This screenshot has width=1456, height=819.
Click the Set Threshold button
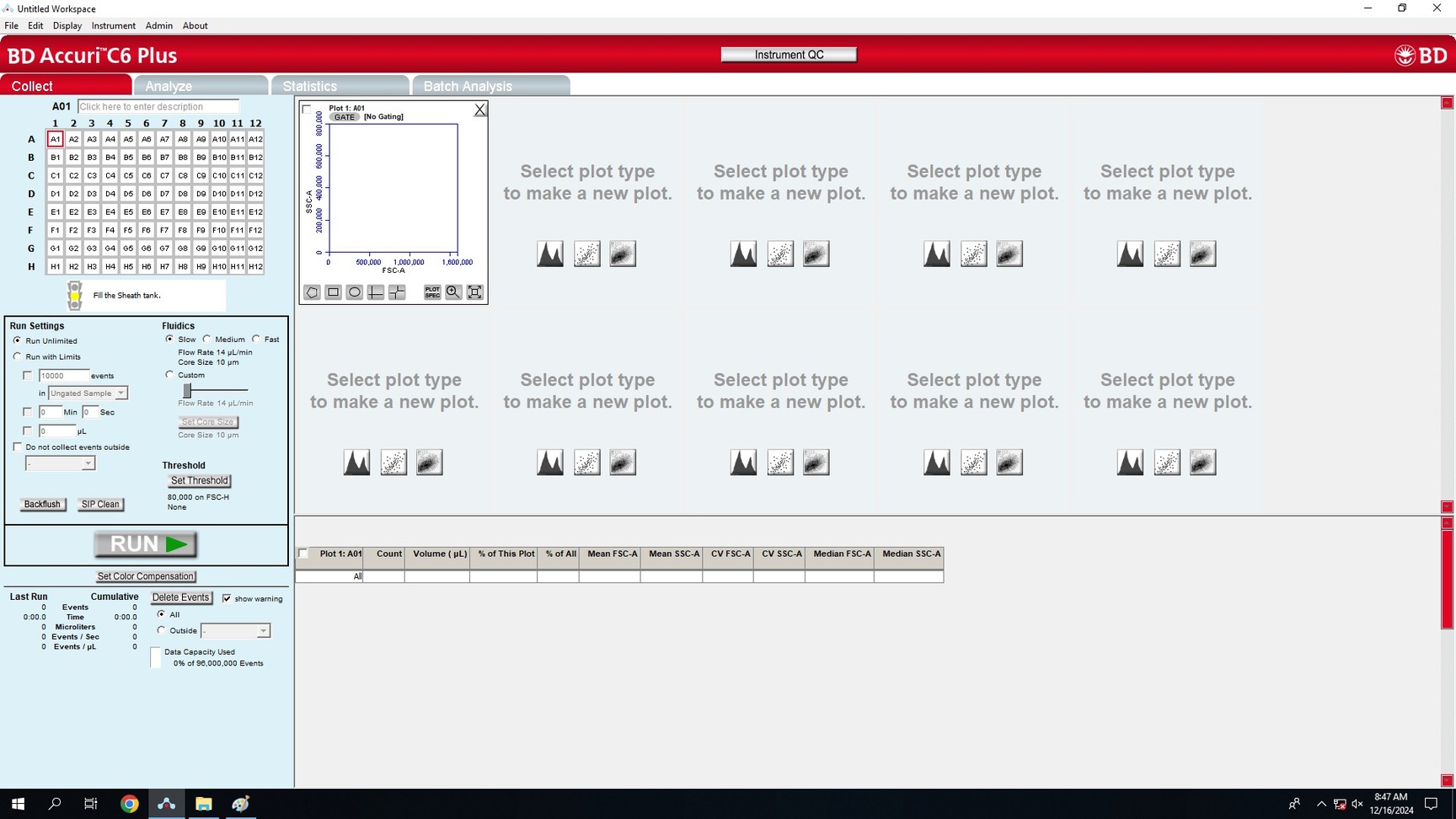click(199, 481)
